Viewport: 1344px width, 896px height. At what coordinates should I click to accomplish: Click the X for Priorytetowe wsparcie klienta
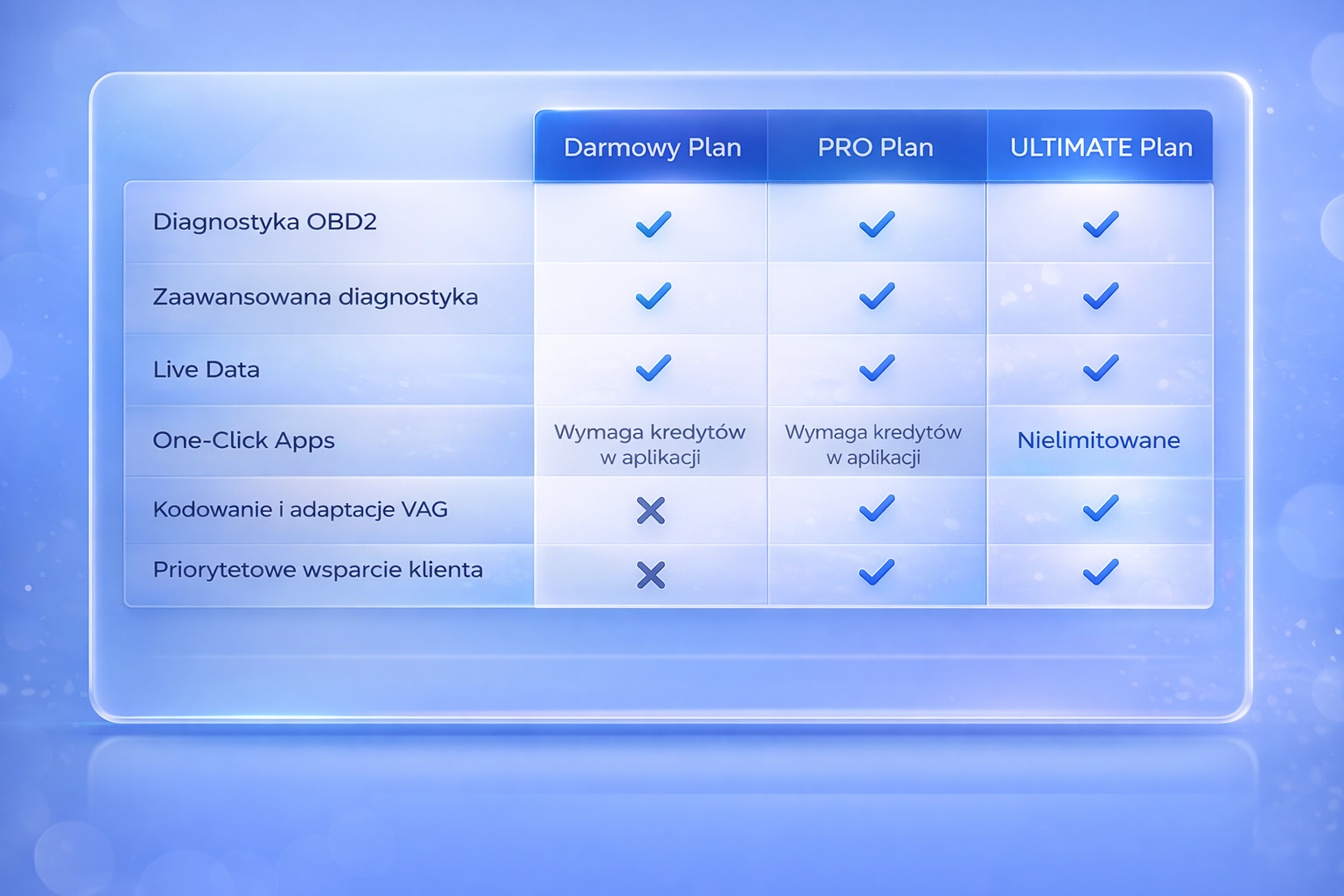(651, 575)
